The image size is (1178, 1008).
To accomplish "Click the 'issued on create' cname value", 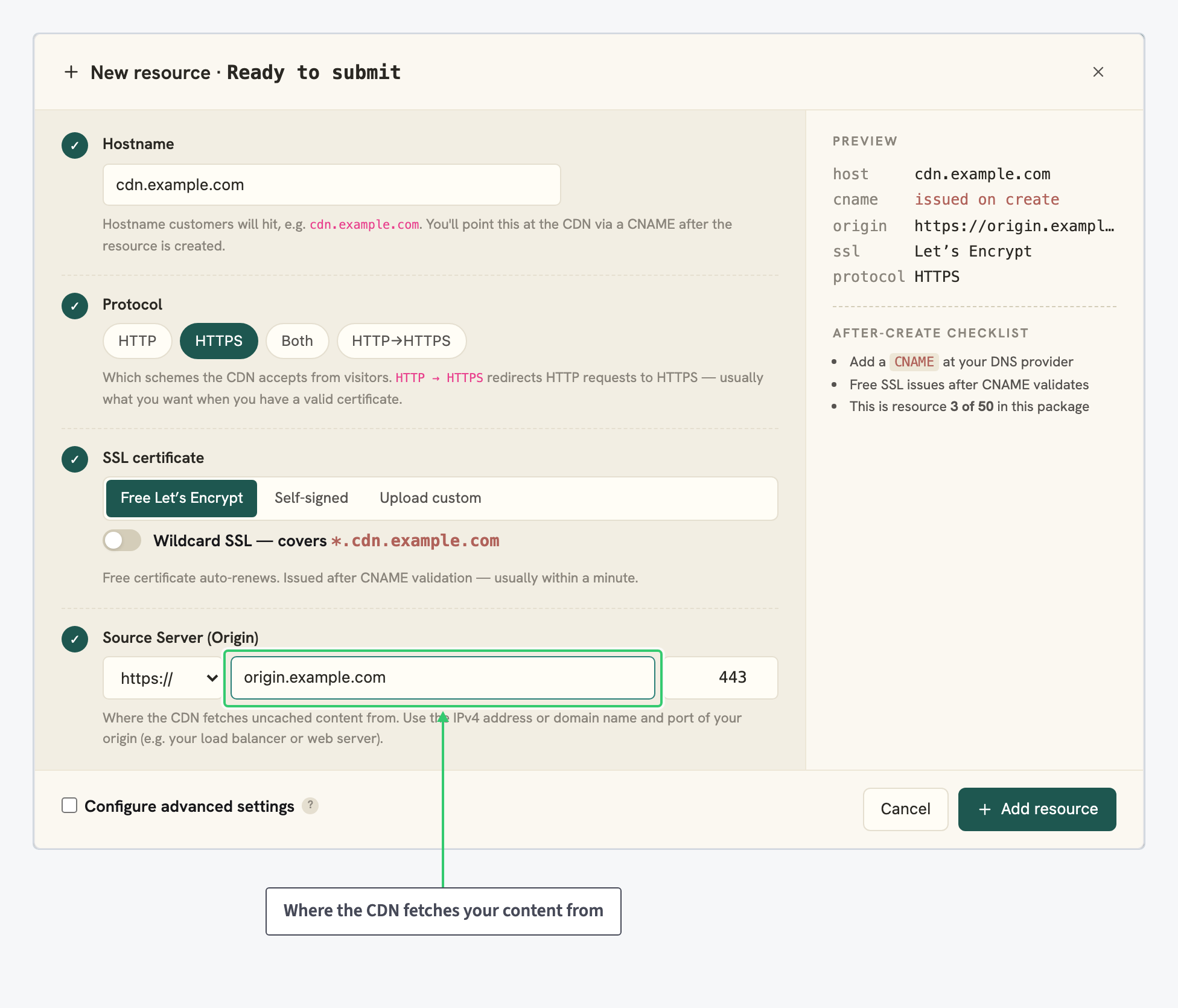I will [x=987, y=200].
